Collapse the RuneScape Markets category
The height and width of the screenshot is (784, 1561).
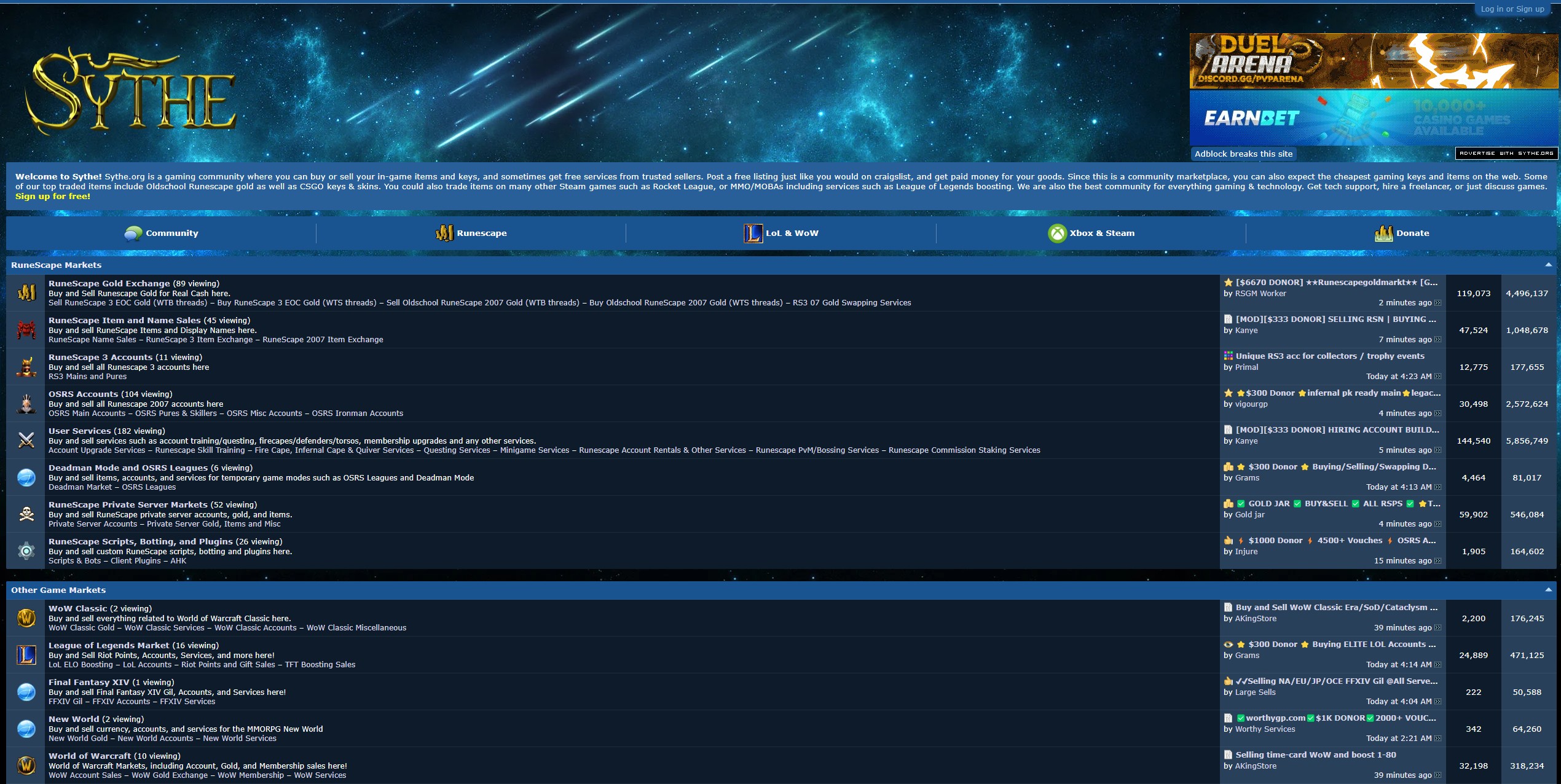[1548, 265]
